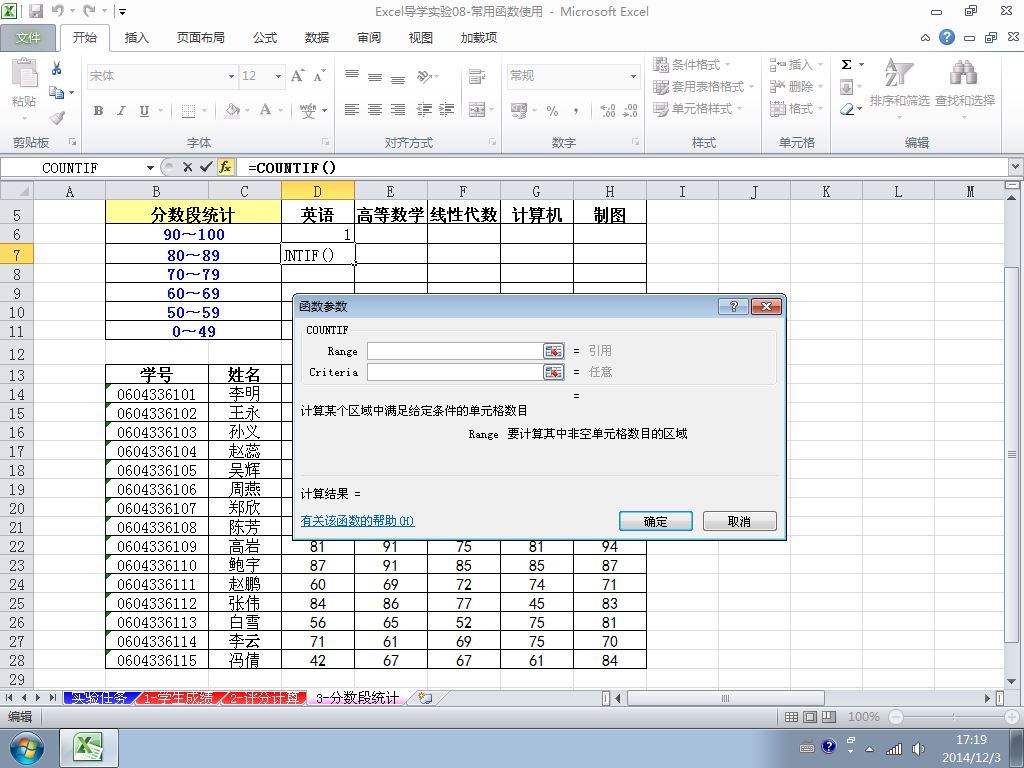The width and height of the screenshot is (1024, 768).
Task: Click the Range field collapse dialog icon
Action: [x=553, y=351]
